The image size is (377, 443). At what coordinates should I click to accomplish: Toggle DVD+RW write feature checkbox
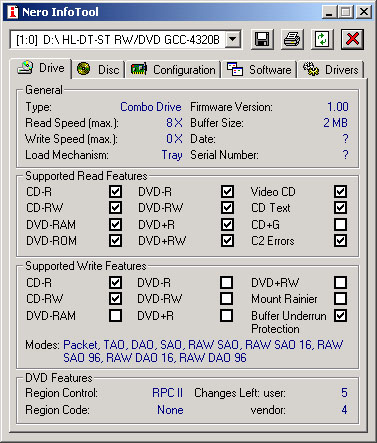(340, 282)
